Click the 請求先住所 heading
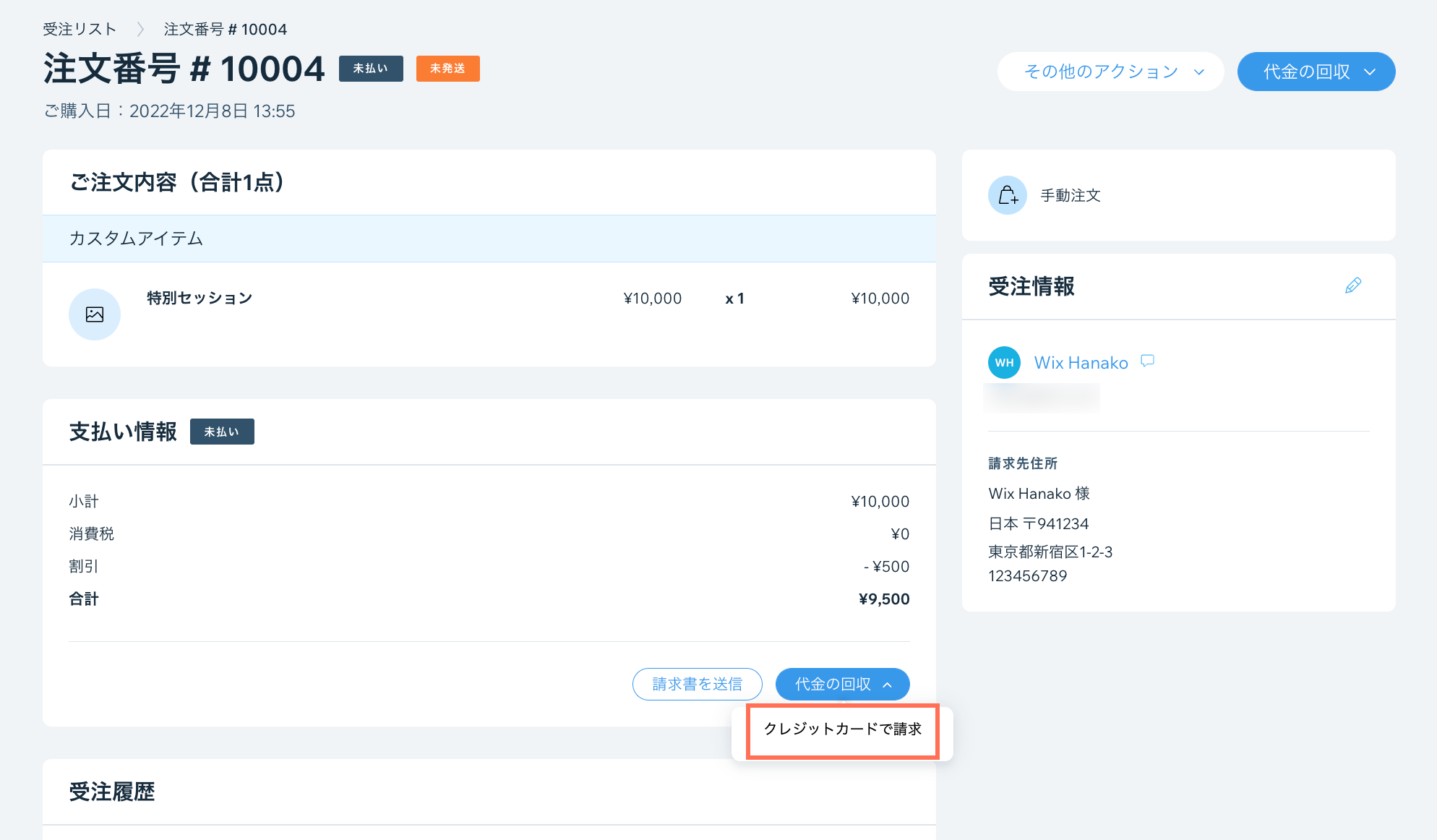This screenshot has width=1437, height=840. click(x=1023, y=463)
